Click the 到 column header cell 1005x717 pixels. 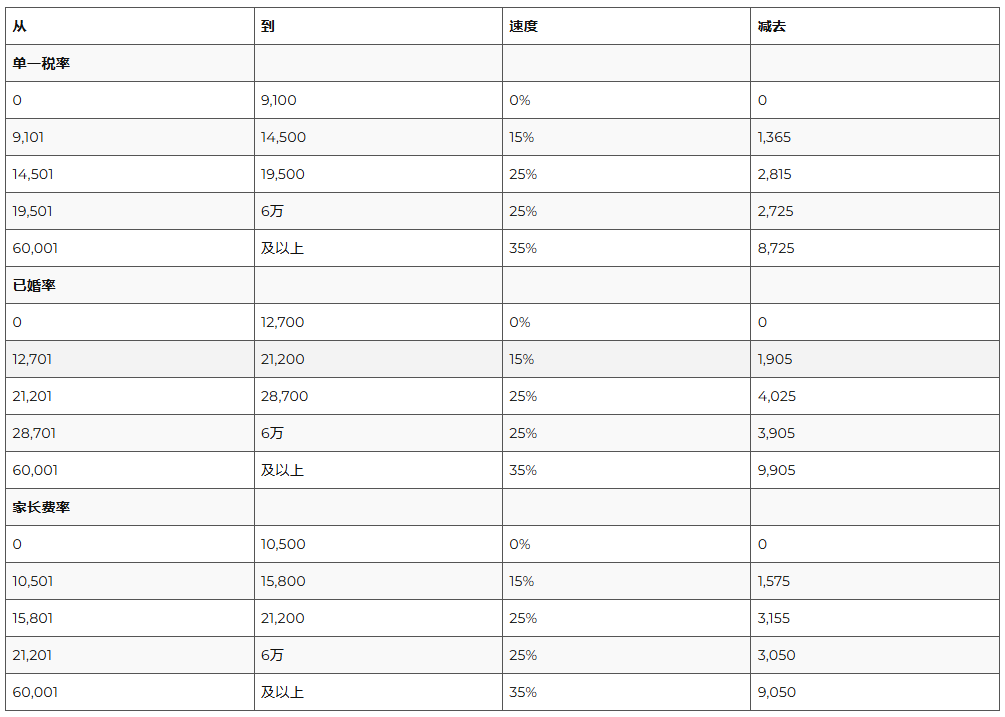pyautogui.click(x=268, y=26)
